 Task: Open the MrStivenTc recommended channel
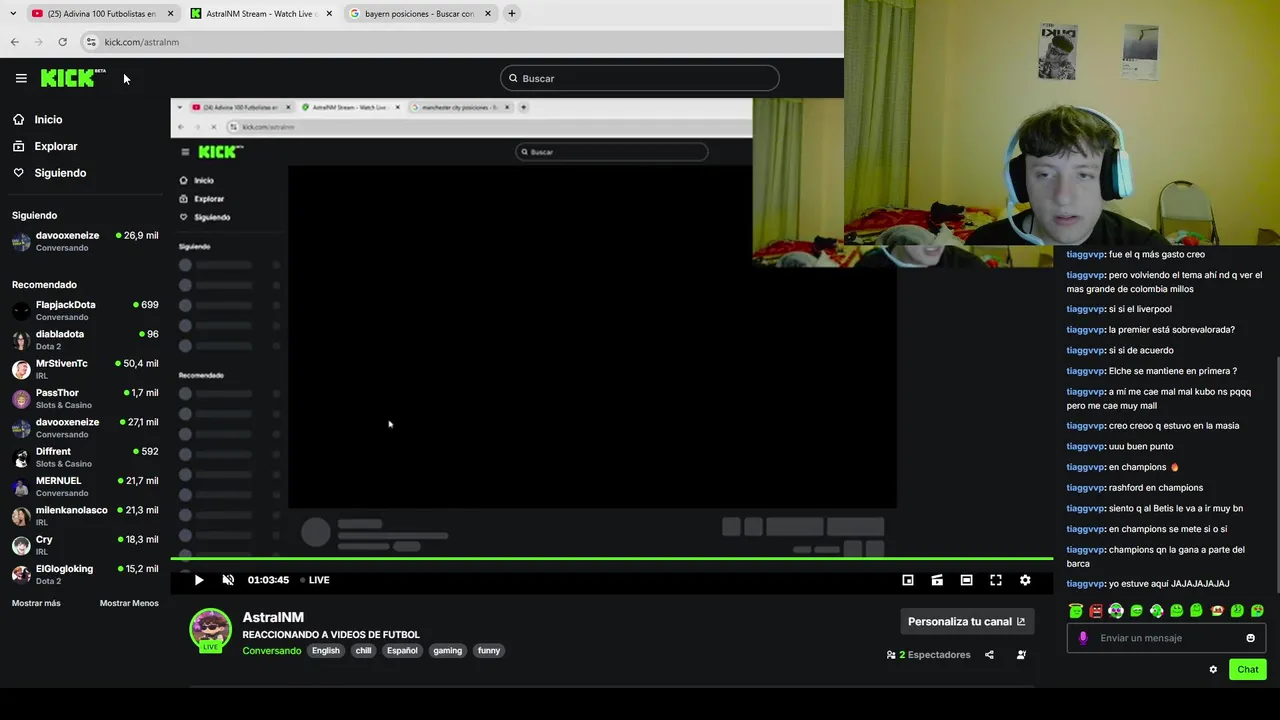[85, 369]
